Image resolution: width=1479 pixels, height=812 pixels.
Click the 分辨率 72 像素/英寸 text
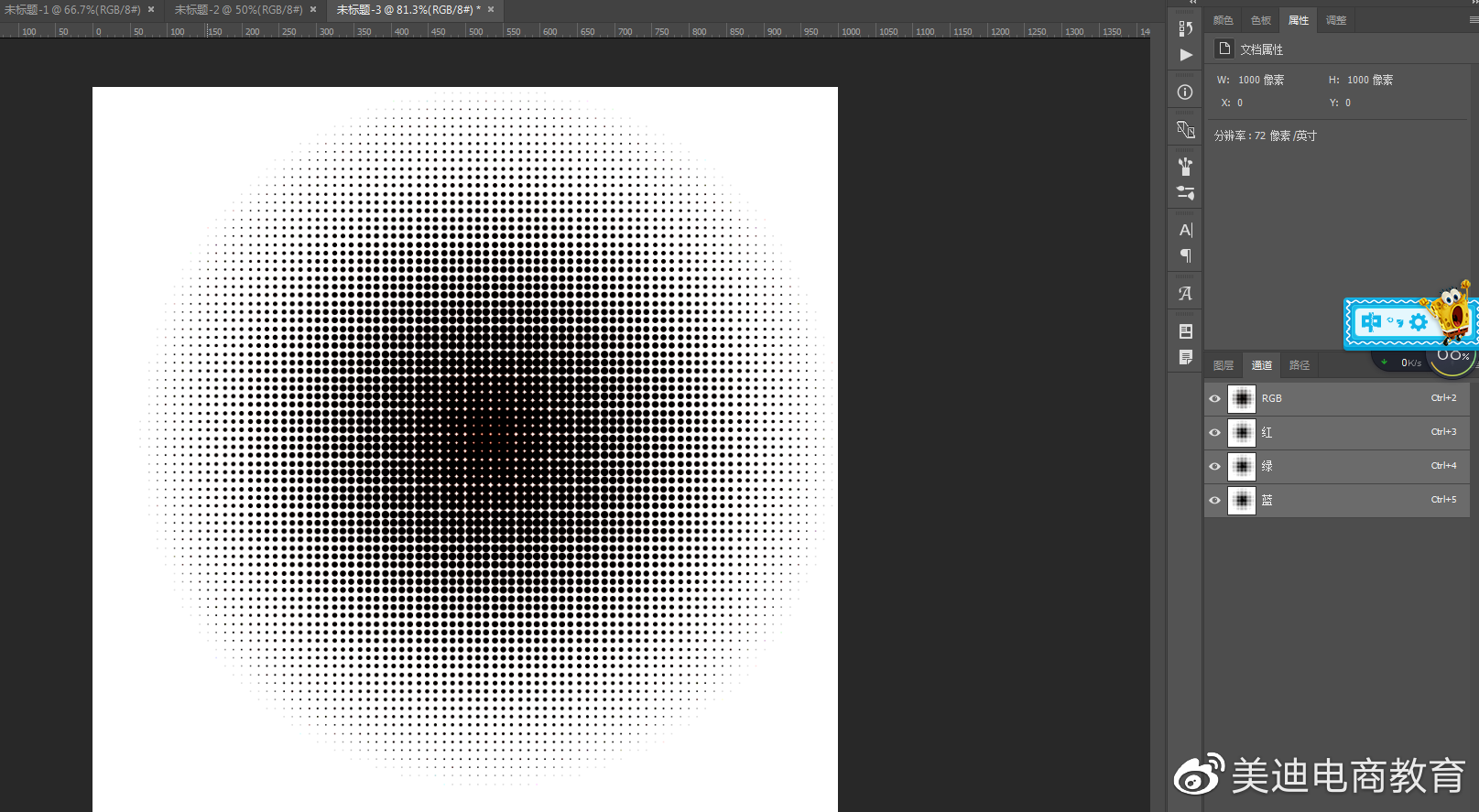pyautogui.click(x=1266, y=135)
